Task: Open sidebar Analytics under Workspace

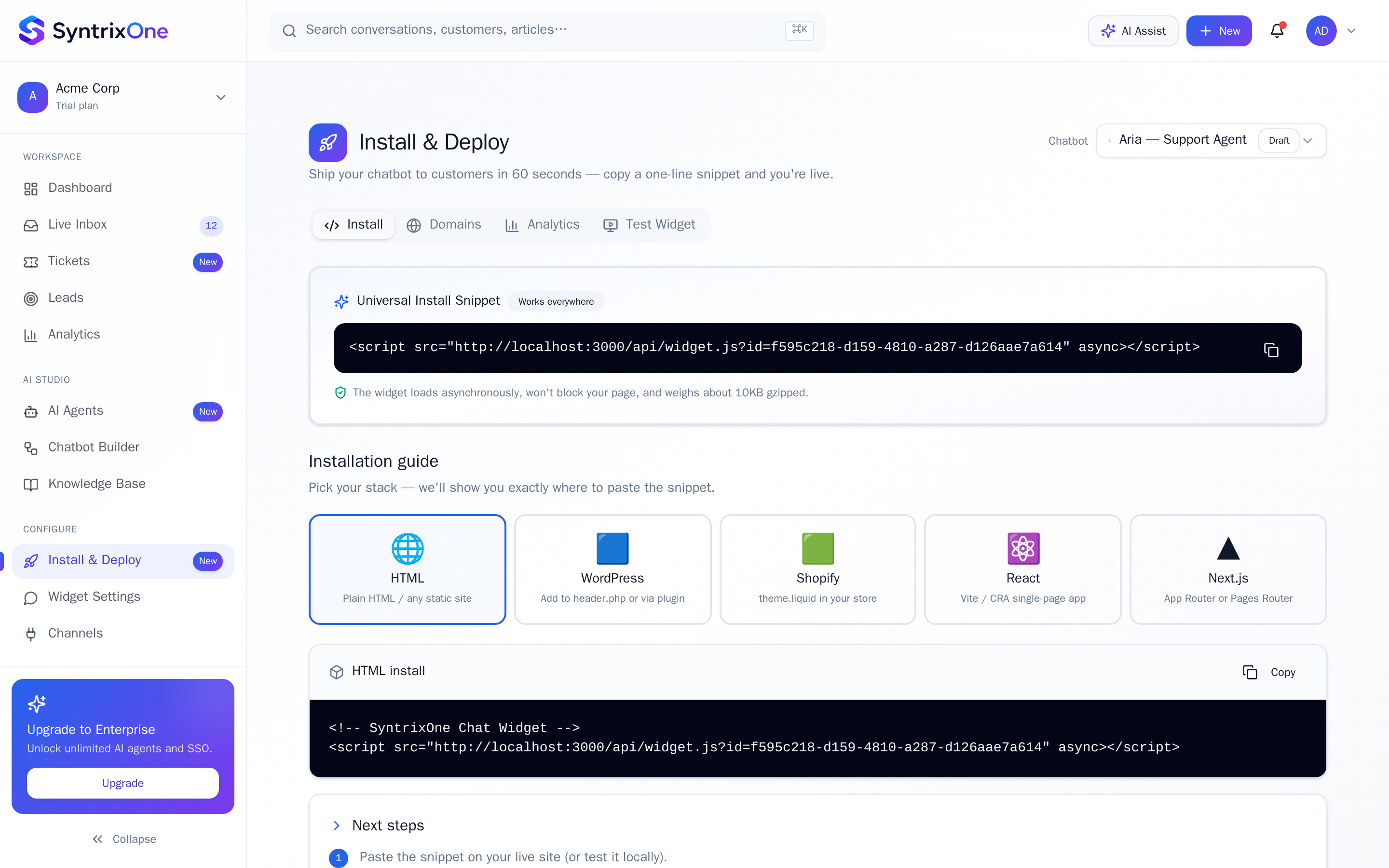Action: coord(123,334)
